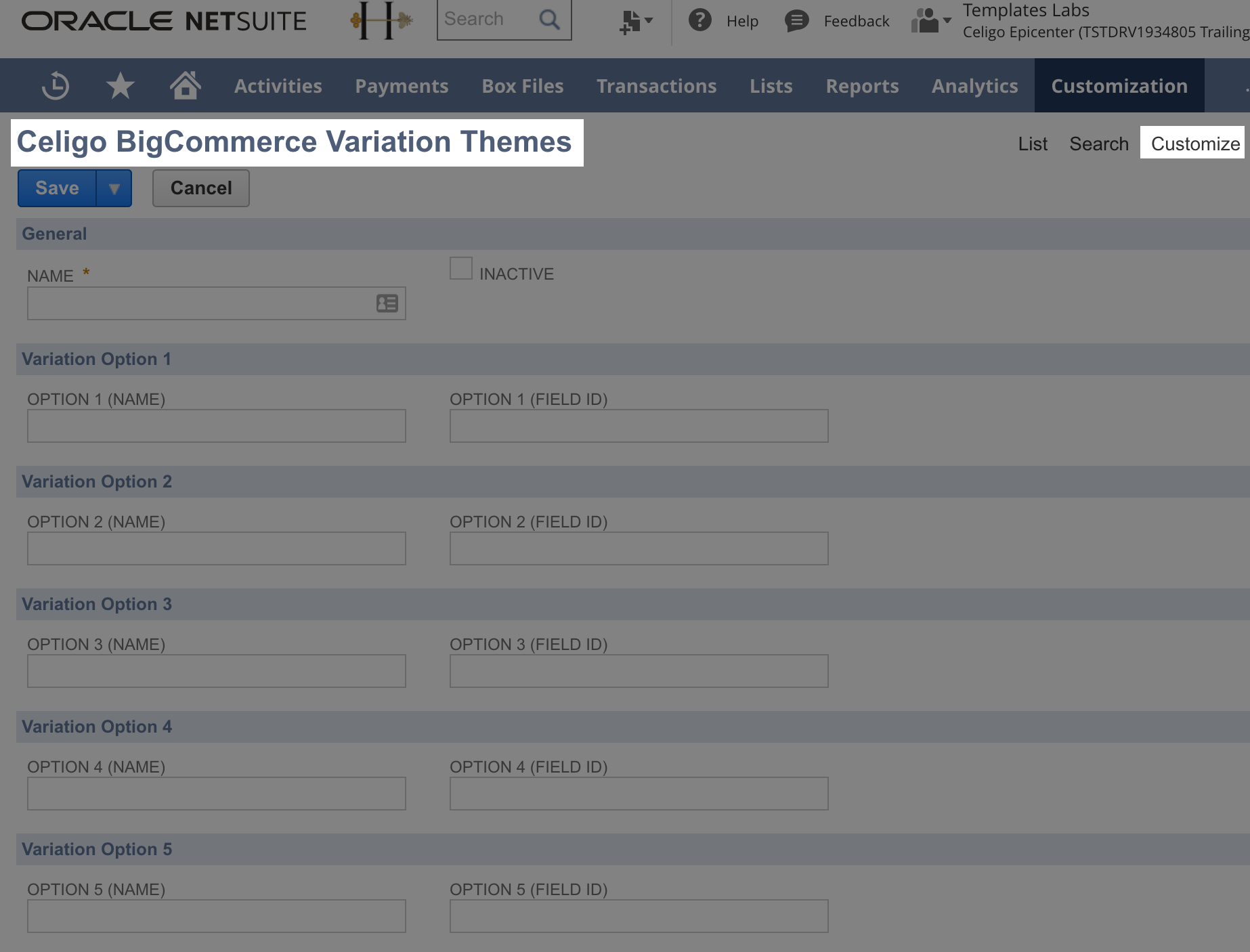Open the Search link beside List
1250x952 pixels.
click(x=1099, y=144)
